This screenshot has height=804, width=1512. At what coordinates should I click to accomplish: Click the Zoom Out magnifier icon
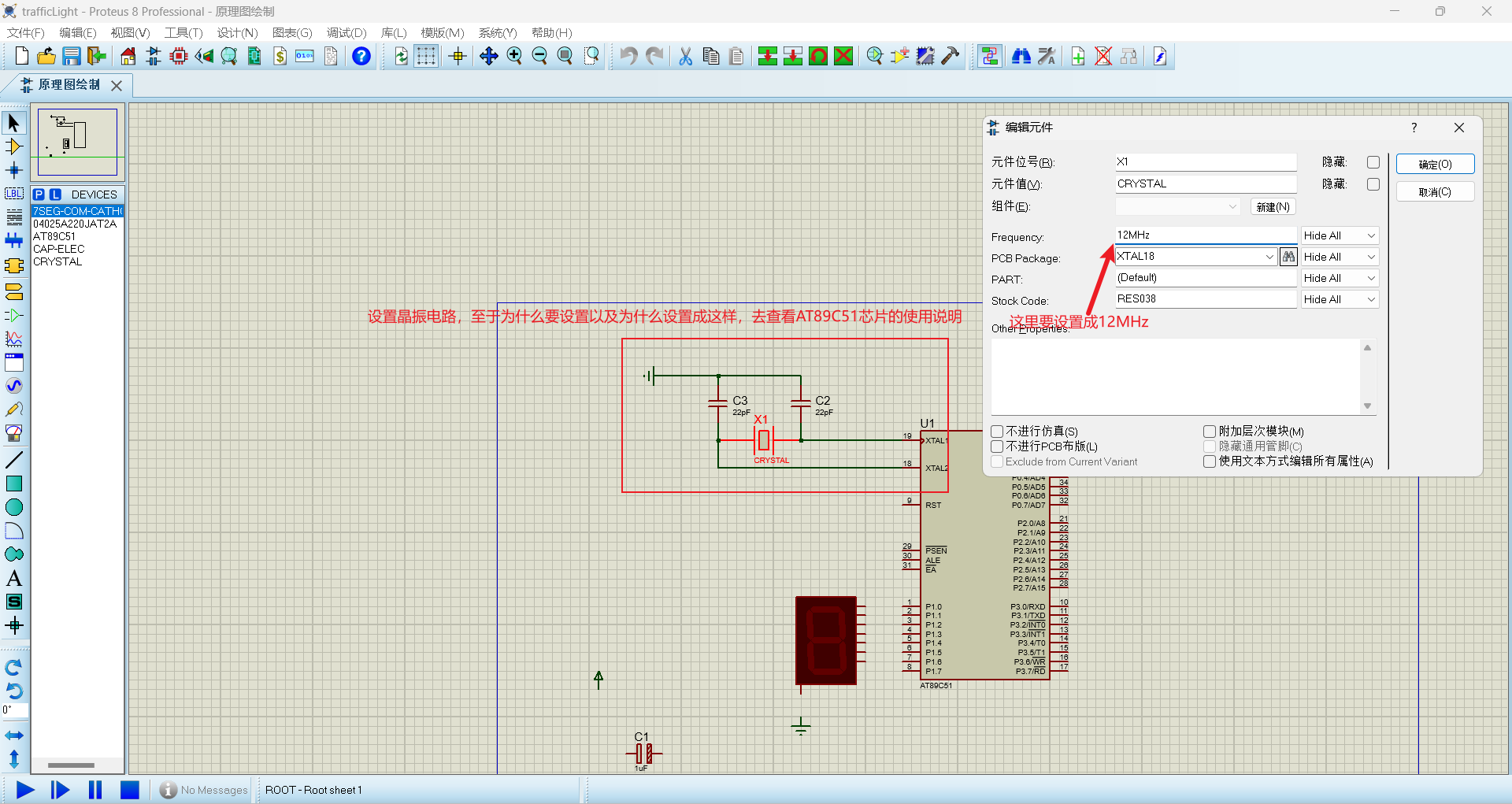click(x=539, y=56)
